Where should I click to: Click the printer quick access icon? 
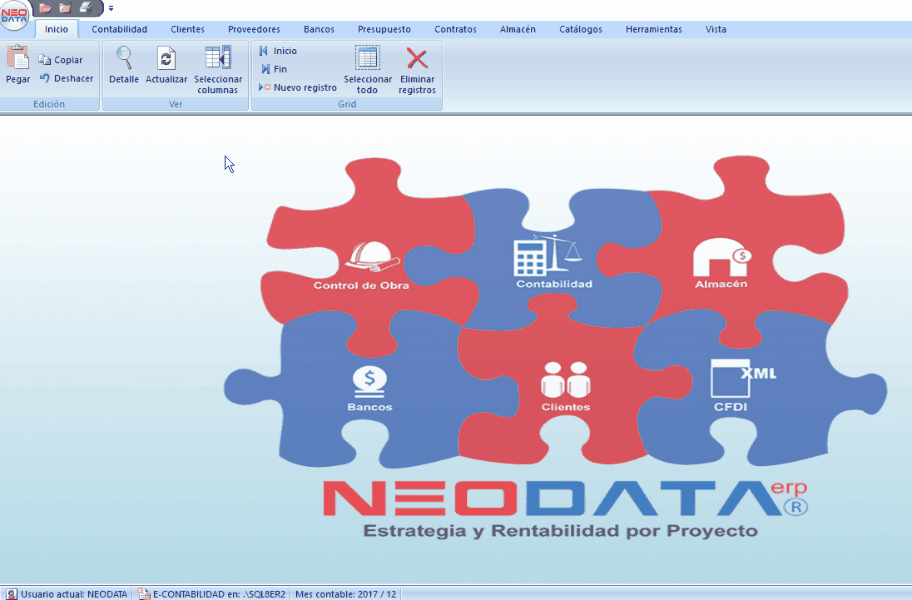click(86, 8)
